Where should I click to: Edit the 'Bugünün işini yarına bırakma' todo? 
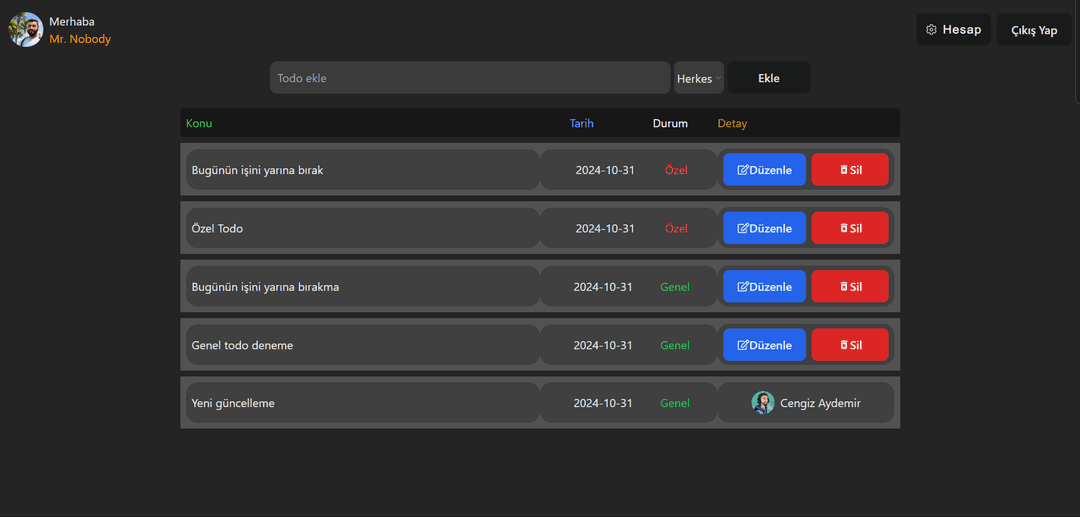pyautogui.click(x=764, y=287)
